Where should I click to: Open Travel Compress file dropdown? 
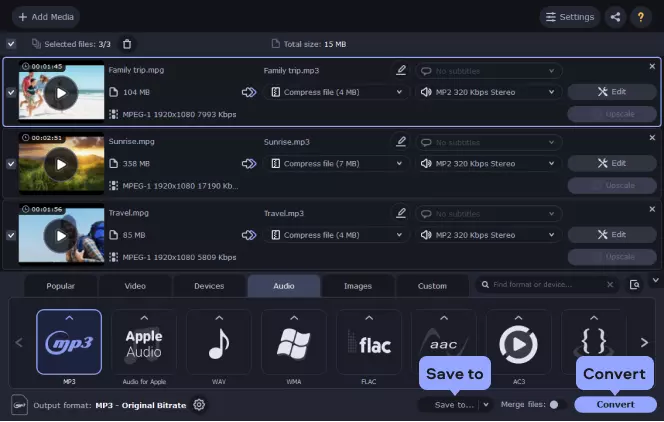337,235
